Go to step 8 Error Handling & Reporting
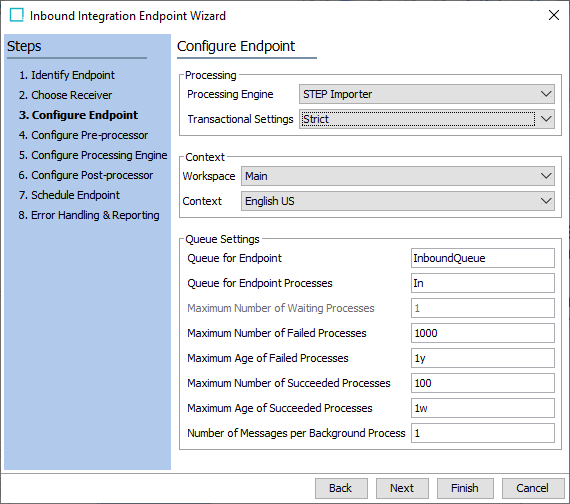The width and height of the screenshot is (570, 504). click(x=89, y=215)
